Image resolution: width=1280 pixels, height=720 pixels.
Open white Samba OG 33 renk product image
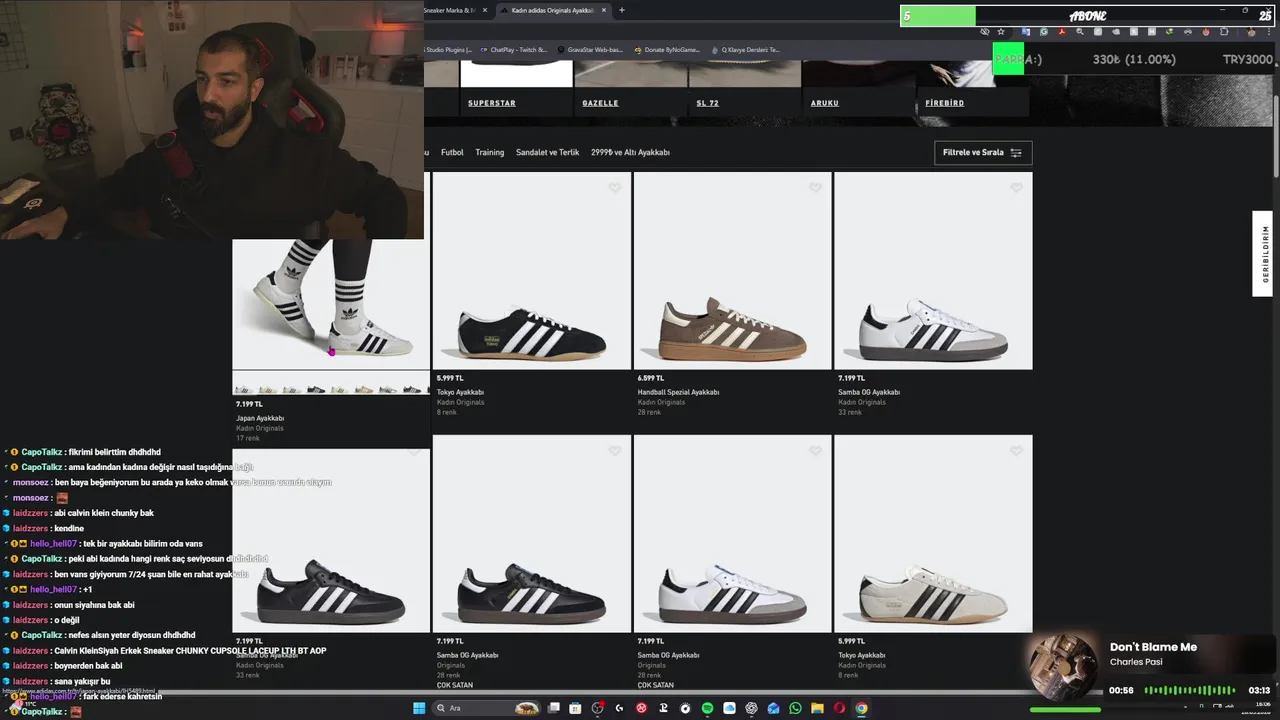click(933, 271)
